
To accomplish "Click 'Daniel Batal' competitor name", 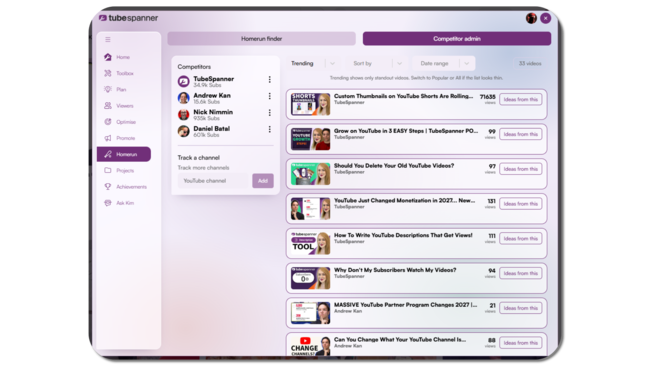I will pyautogui.click(x=211, y=128).
